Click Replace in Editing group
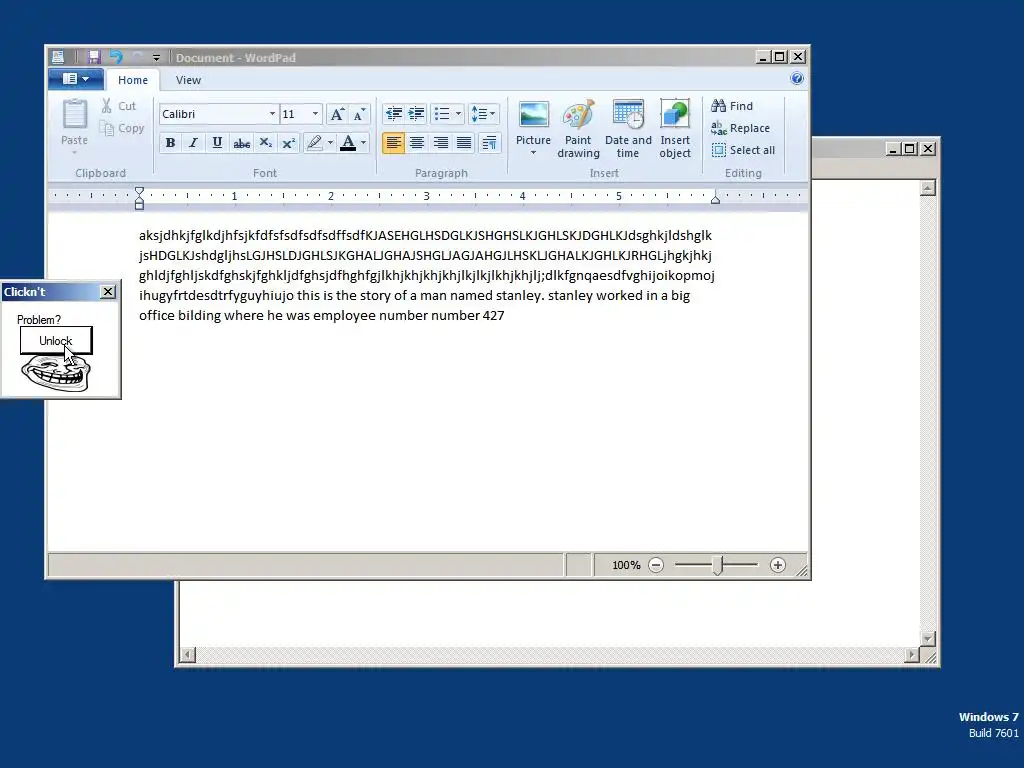 pyautogui.click(x=741, y=128)
